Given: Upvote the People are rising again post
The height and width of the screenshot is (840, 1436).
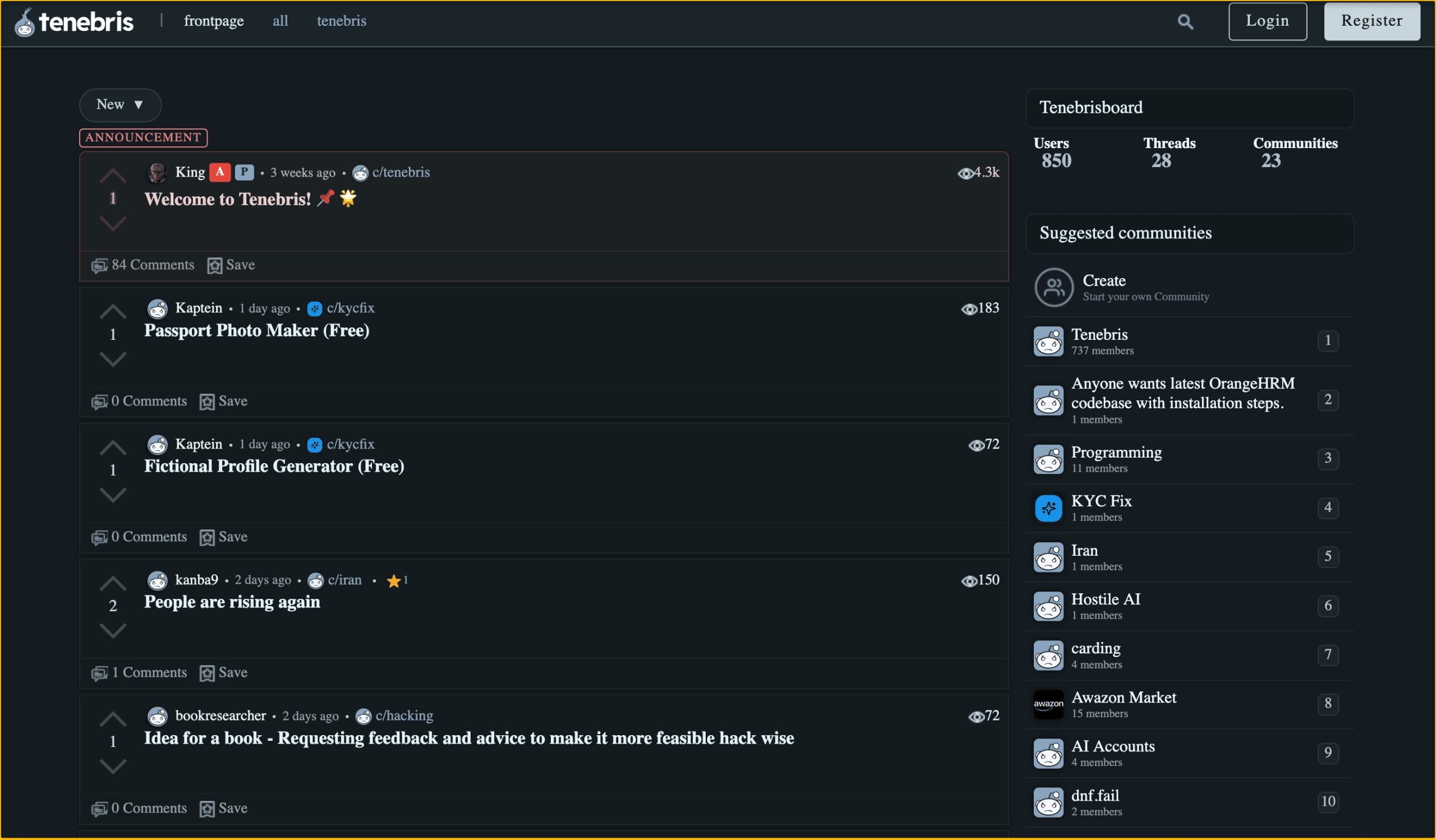Looking at the screenshot, I should pos(113,583).
